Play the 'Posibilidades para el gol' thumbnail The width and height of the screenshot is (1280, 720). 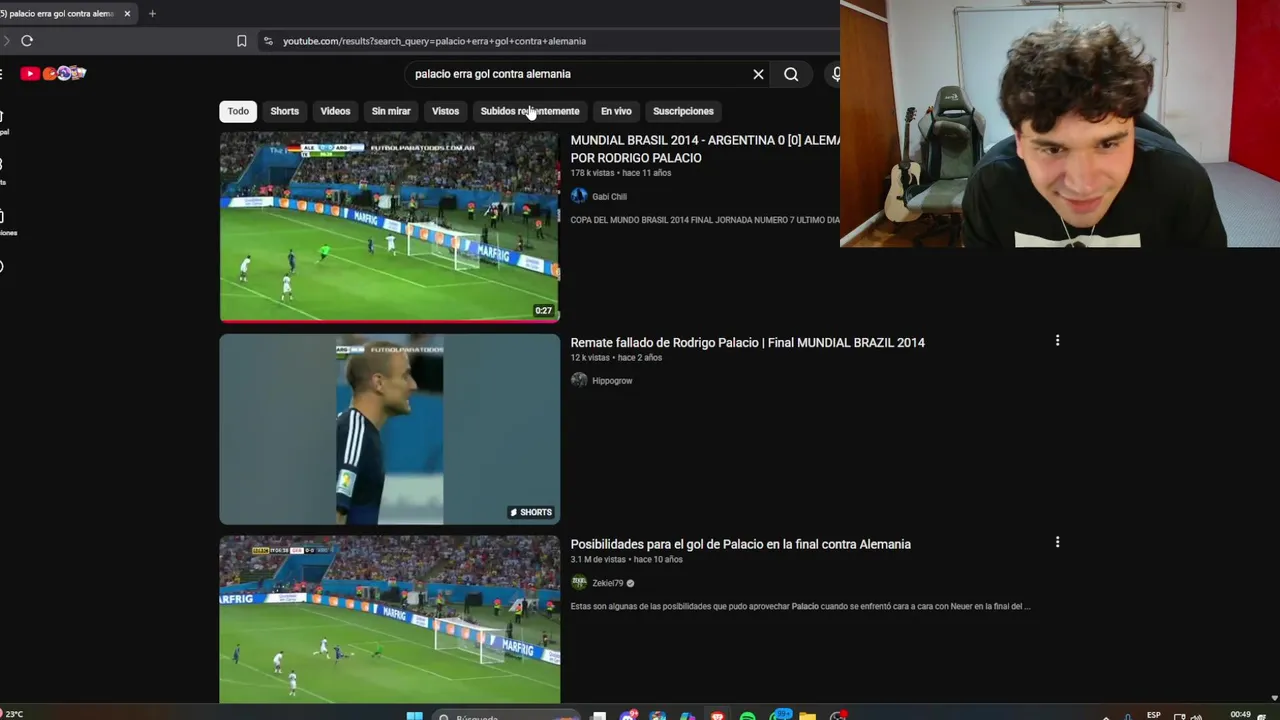pos(390,620)
